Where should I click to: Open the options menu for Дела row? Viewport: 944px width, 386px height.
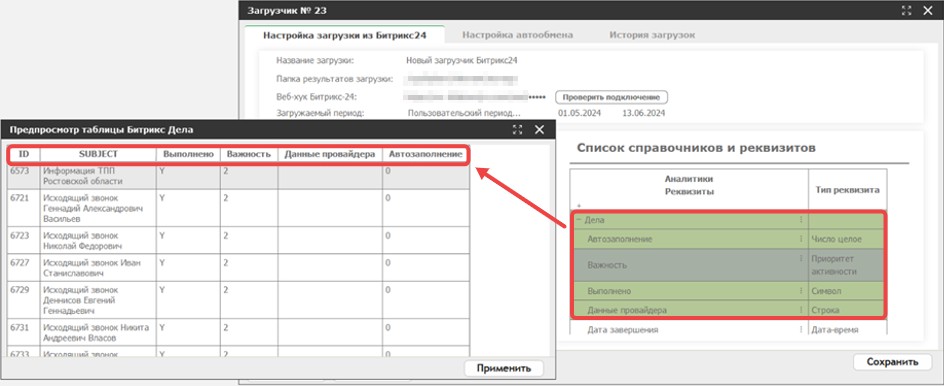(x=801, y=220)
